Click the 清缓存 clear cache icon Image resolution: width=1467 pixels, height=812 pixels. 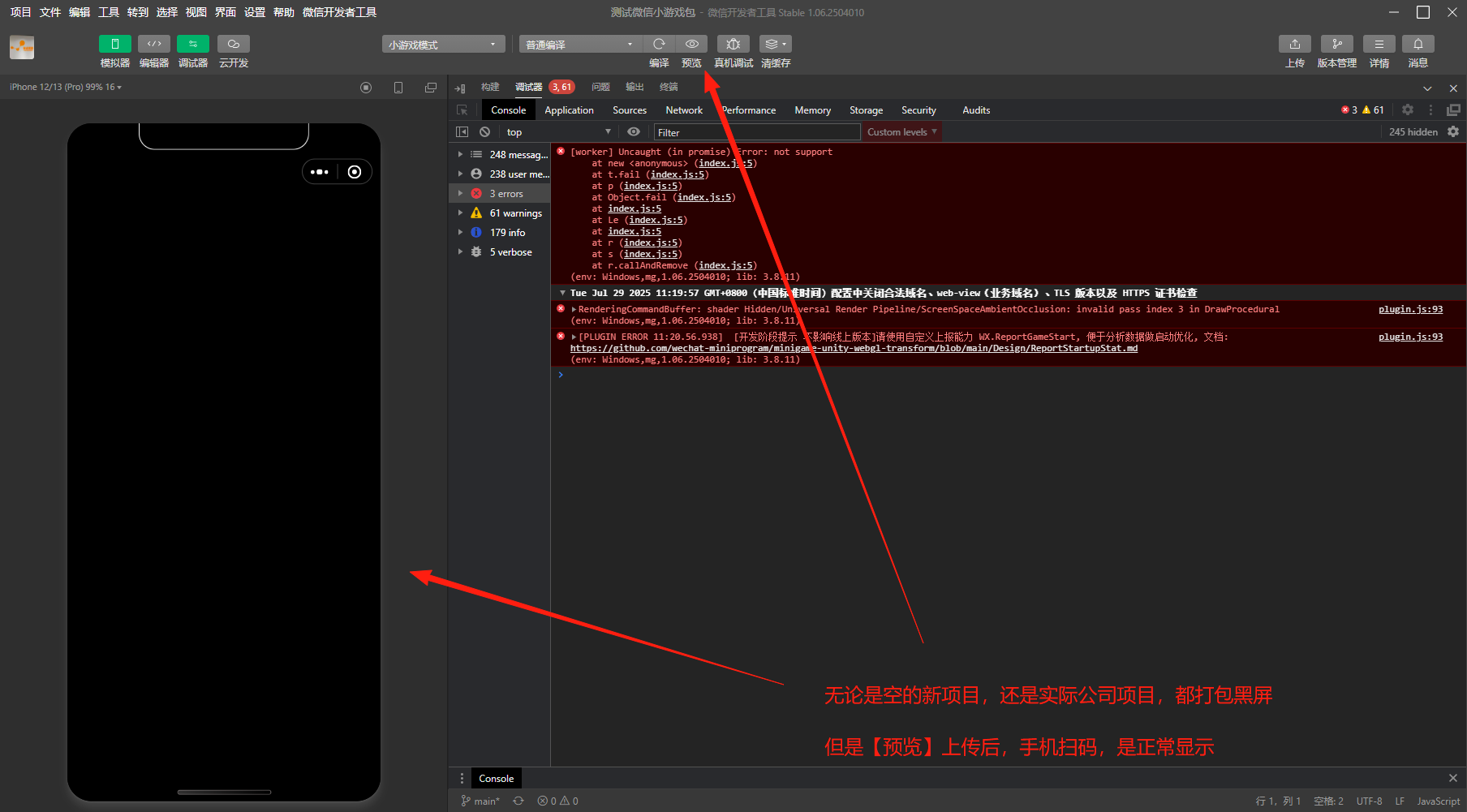[x=776, y=44]
